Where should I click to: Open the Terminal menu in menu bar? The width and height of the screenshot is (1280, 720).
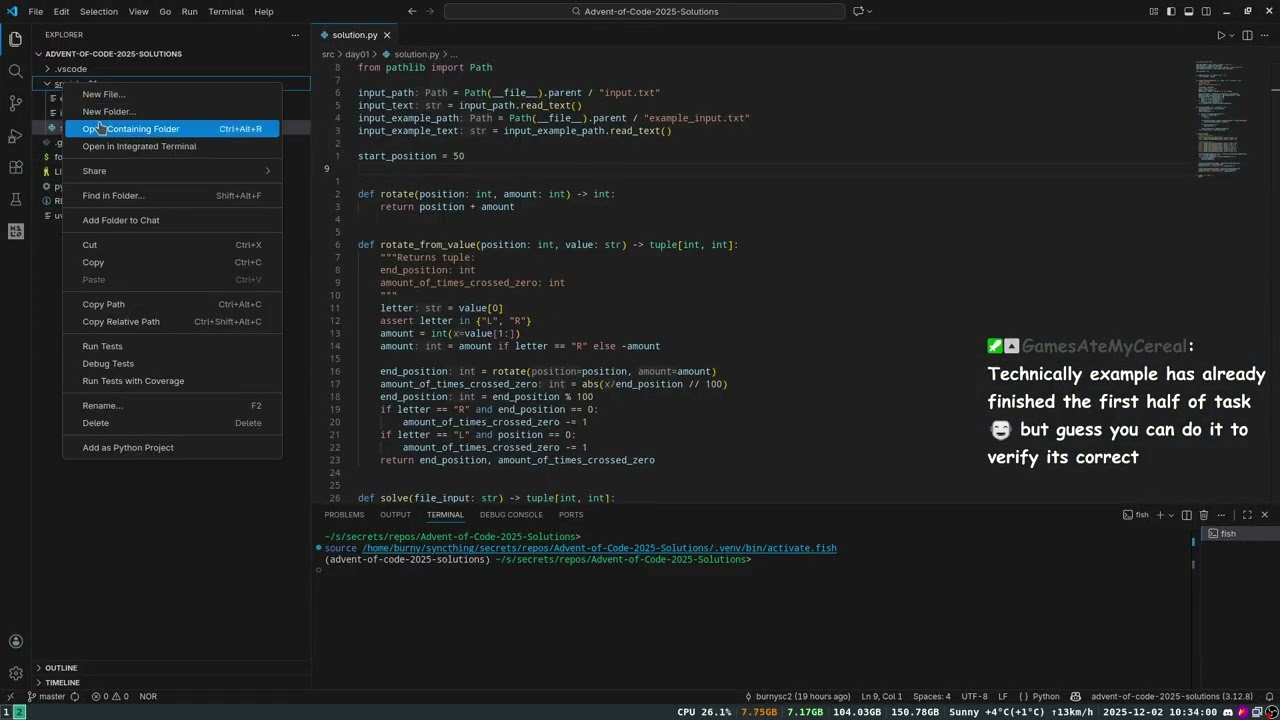click(225, 11)
